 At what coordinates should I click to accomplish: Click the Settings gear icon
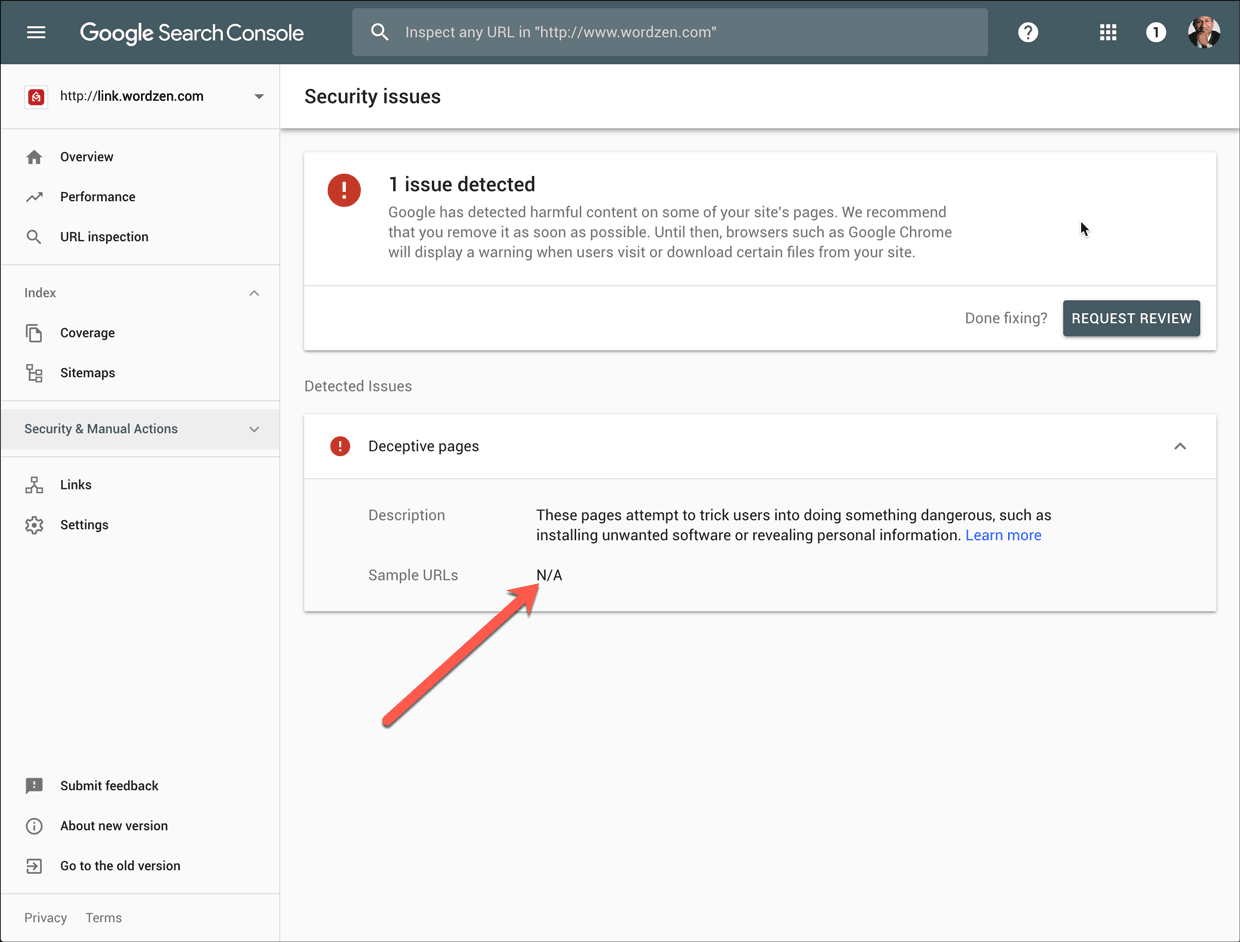[x=34, y=525]
